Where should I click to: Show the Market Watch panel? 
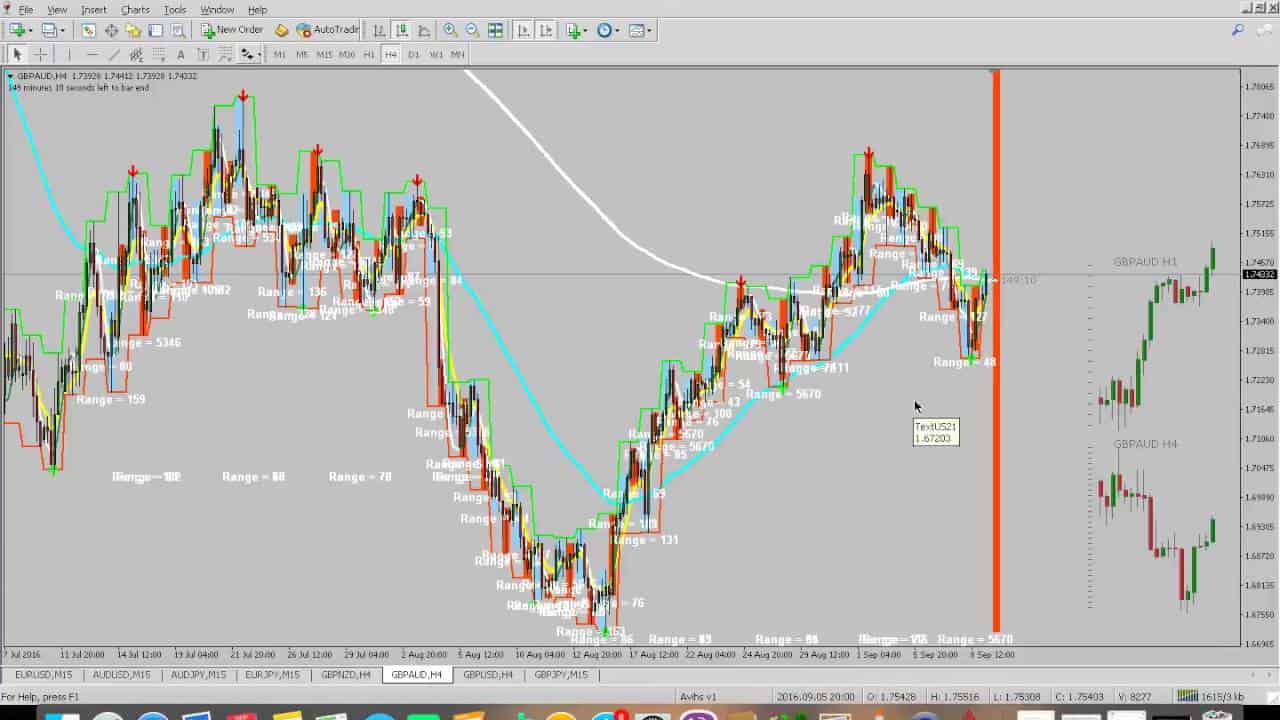pyautogui.click(x=89, y=30)
